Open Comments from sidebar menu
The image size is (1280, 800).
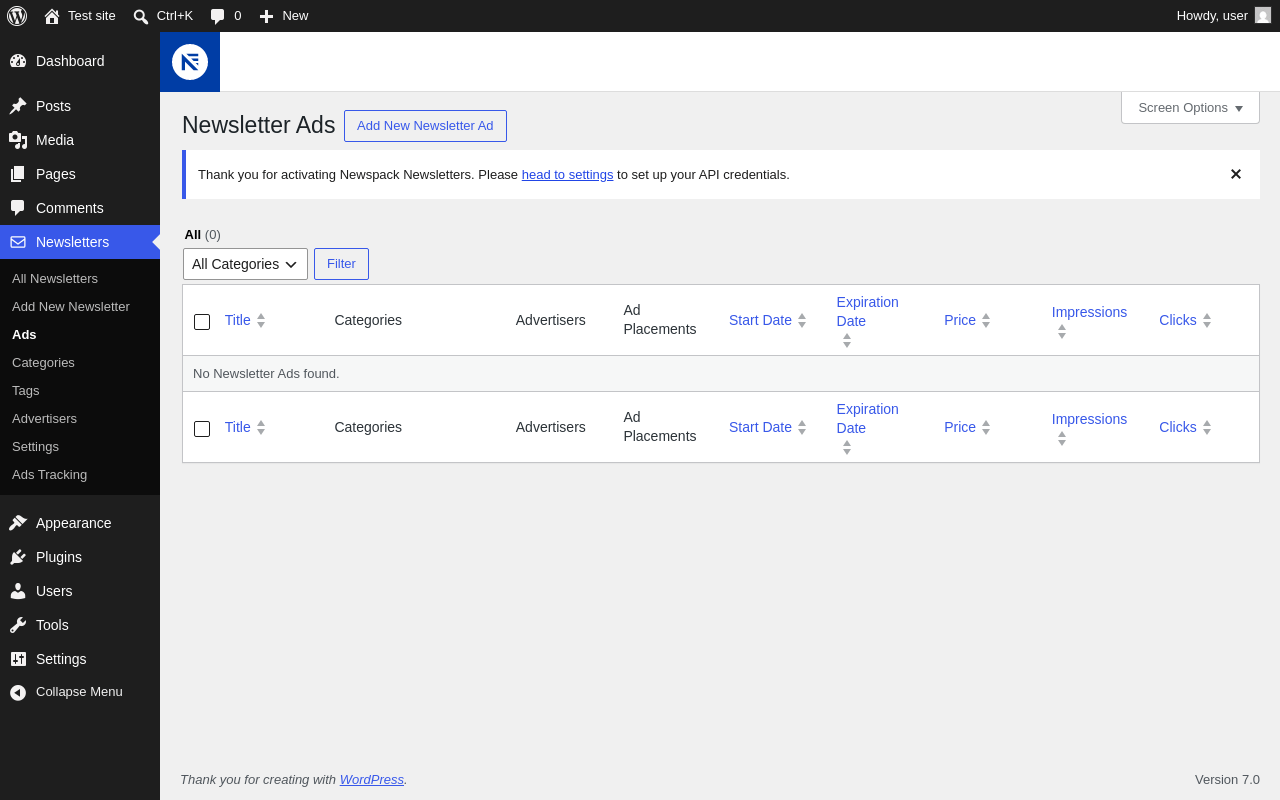80,208
